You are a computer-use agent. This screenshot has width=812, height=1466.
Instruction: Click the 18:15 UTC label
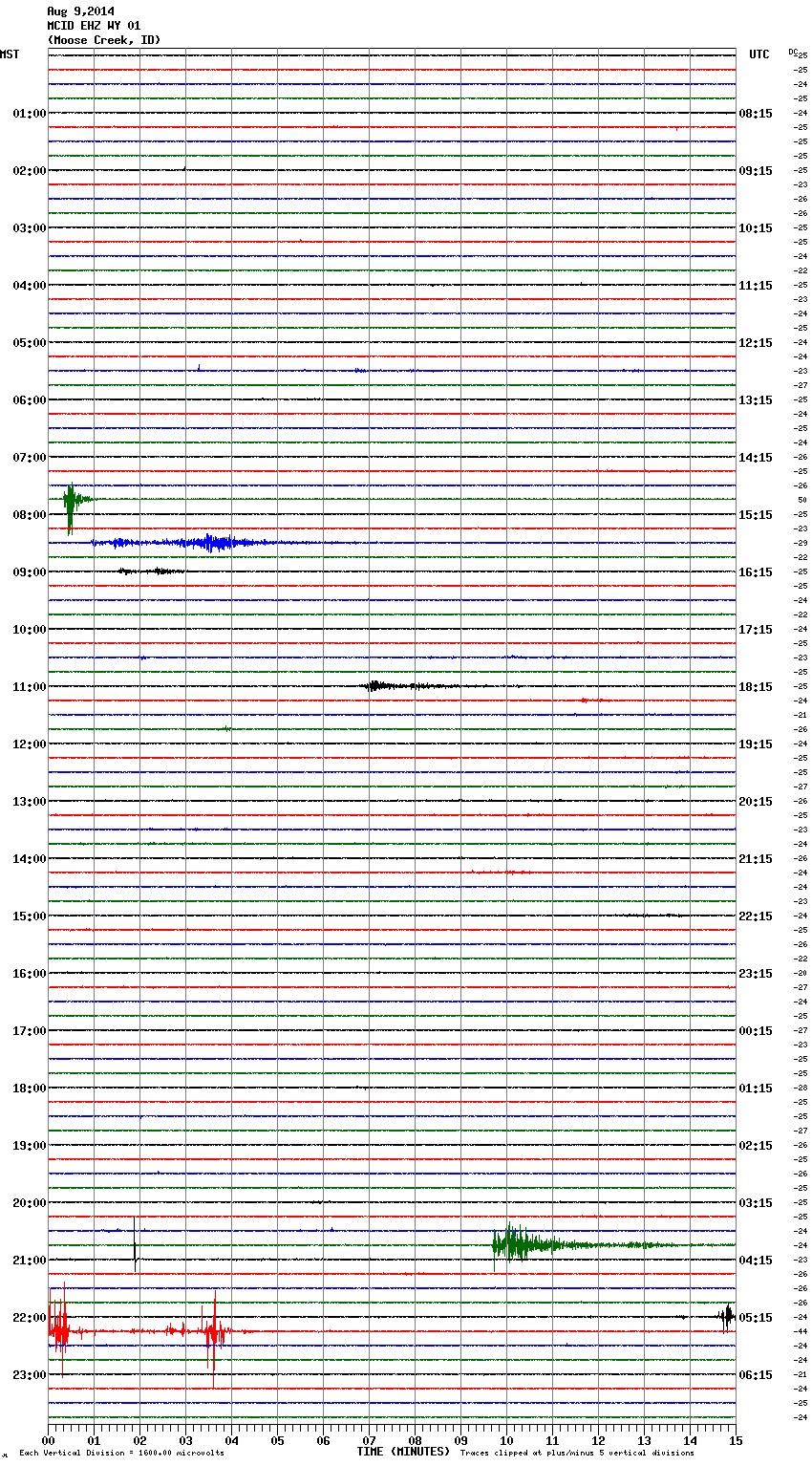pyautogui.click(x=756, y=687)
